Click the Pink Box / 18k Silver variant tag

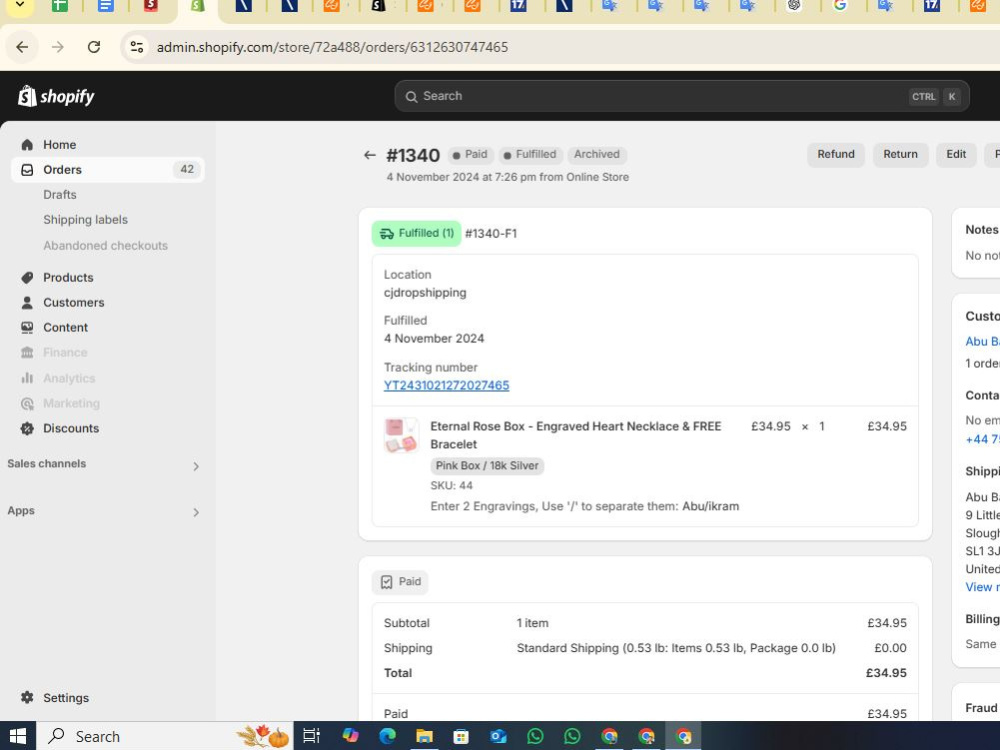tap(487, 466)
